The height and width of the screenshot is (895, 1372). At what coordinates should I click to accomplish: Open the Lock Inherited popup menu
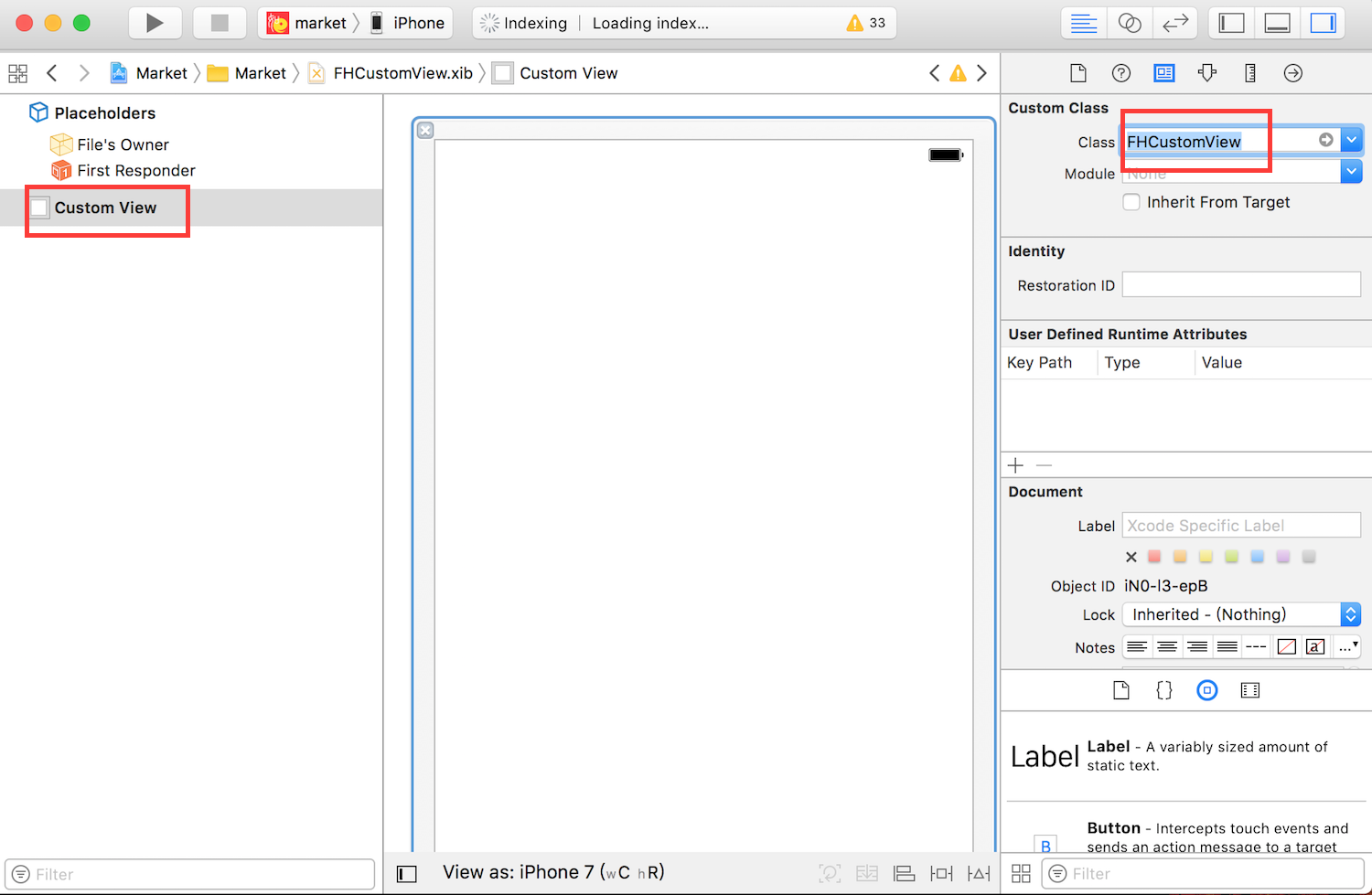(1351, 614)
